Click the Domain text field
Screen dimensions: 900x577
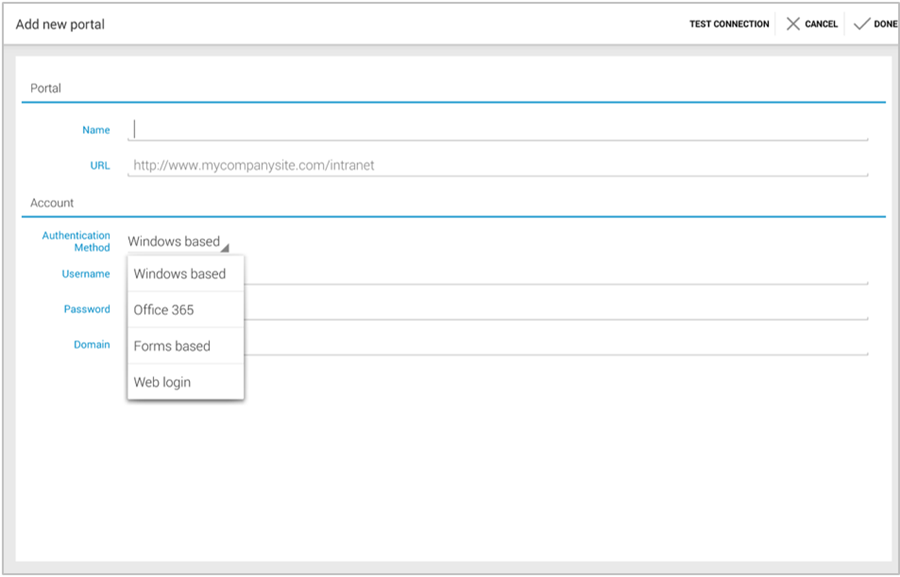555,344
